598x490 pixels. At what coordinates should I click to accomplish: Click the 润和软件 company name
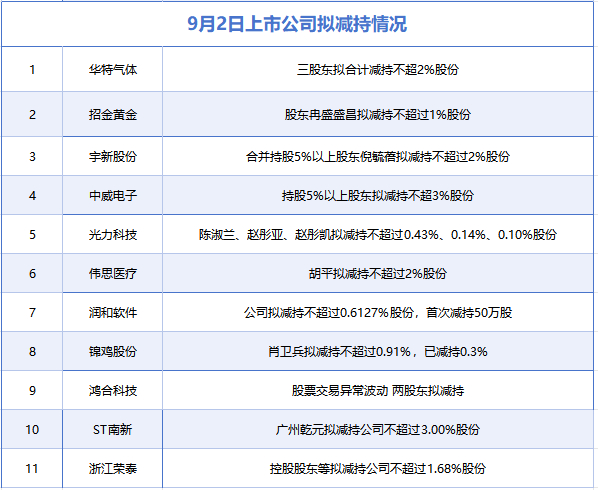[113, 313]
